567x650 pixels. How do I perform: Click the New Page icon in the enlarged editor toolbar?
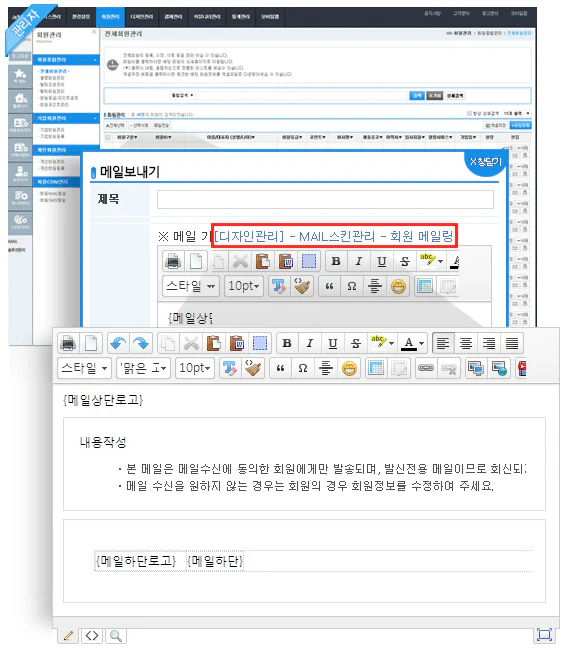pos(91,343)
